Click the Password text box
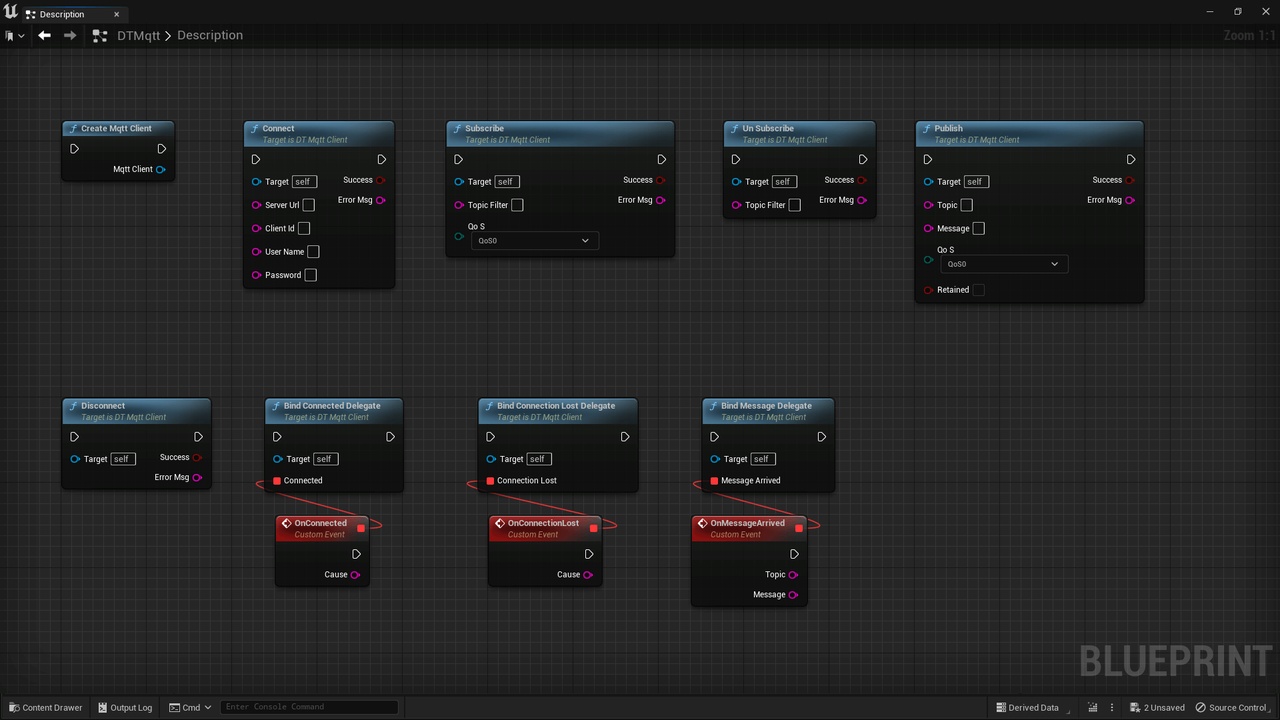The image size is (1280, 720). point(310,275)
